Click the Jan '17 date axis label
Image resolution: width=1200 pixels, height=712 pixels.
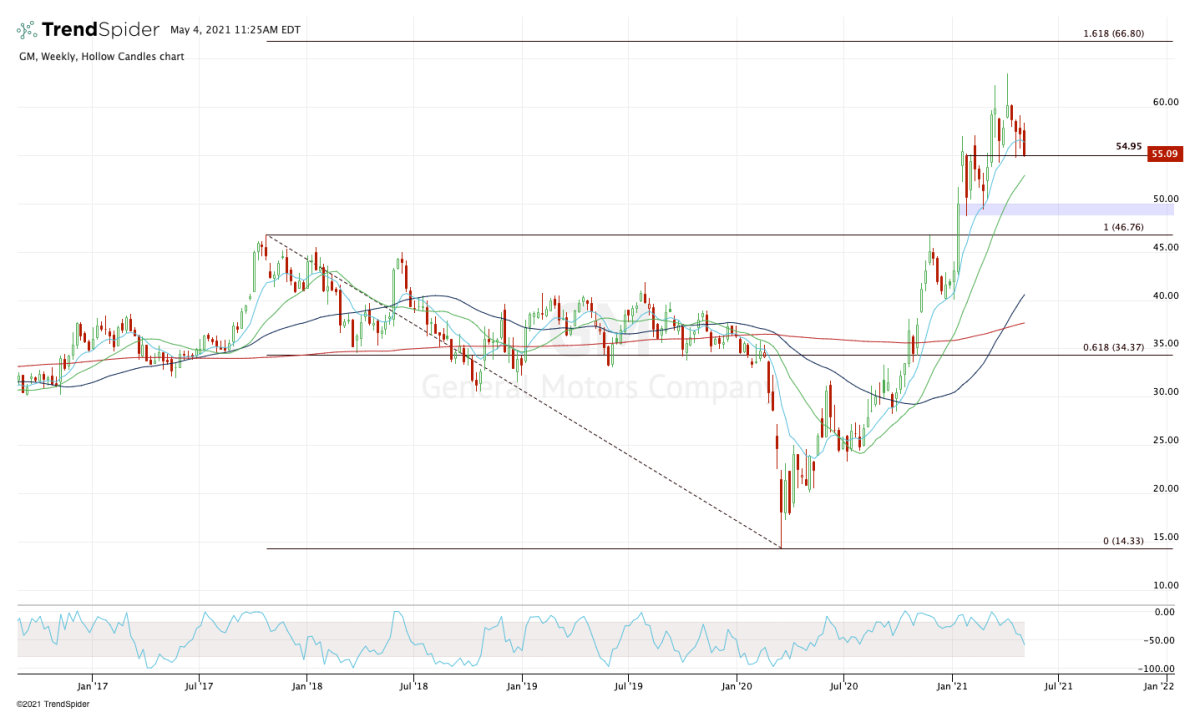[92, 687]
